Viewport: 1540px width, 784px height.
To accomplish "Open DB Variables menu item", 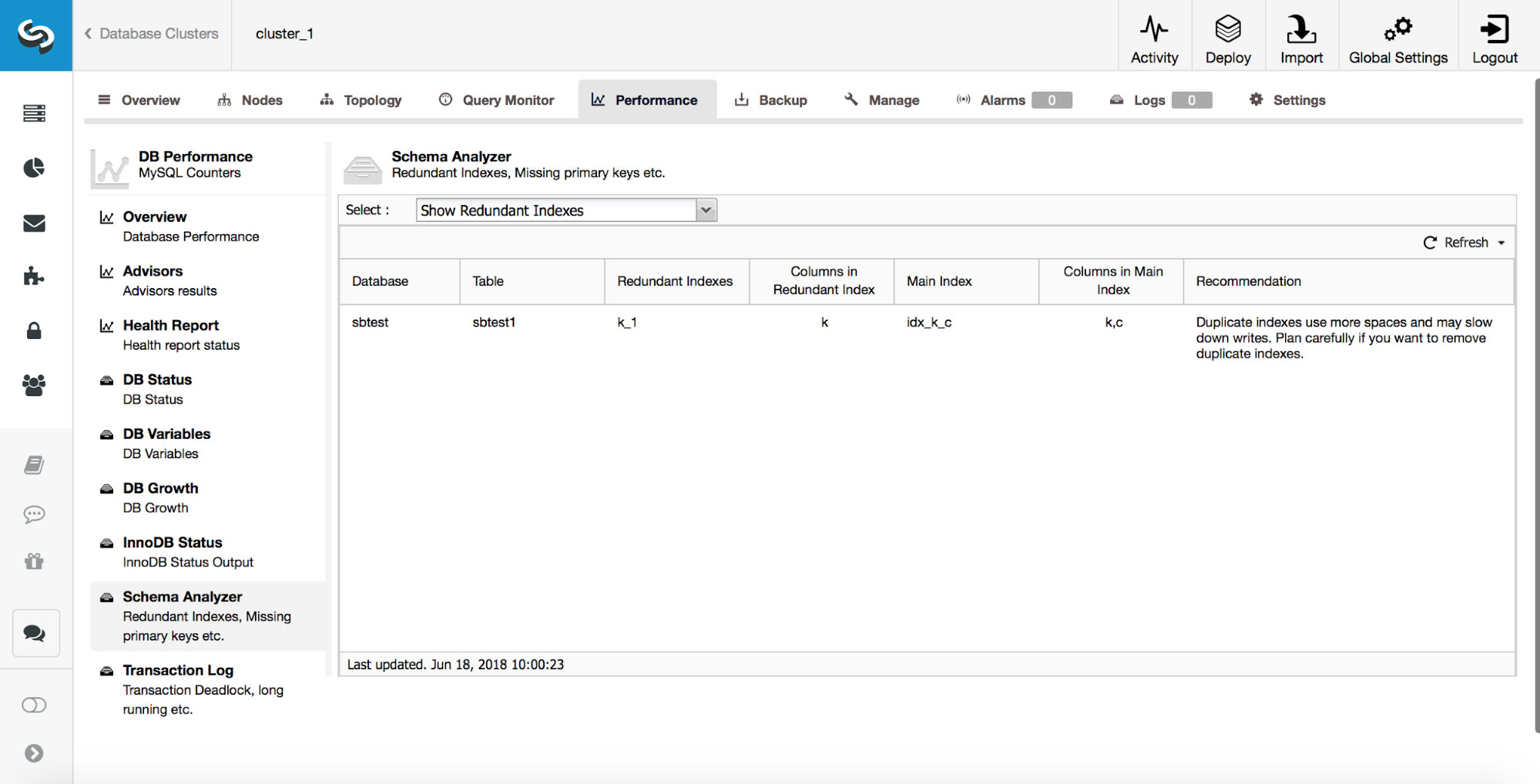I will click(x=208, y=444).
